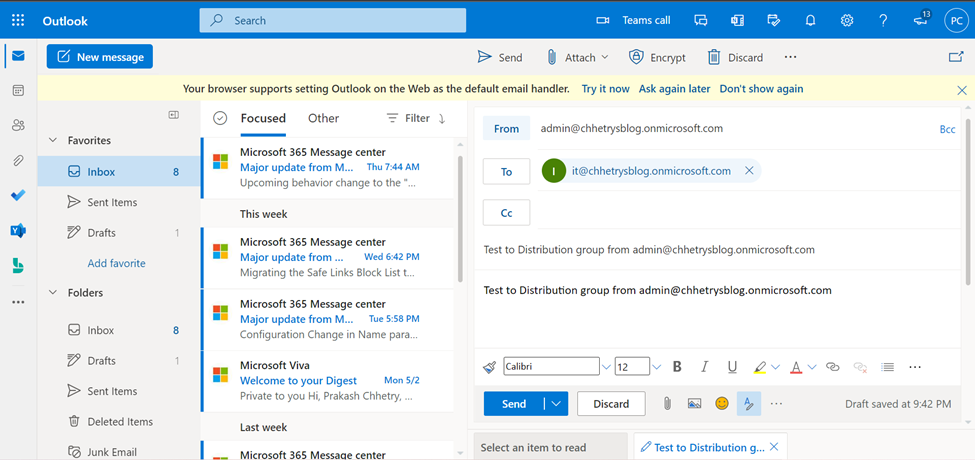Screen dimensions: 975x460
Task: Toggle formatting options button
Action: click(749, 403)
